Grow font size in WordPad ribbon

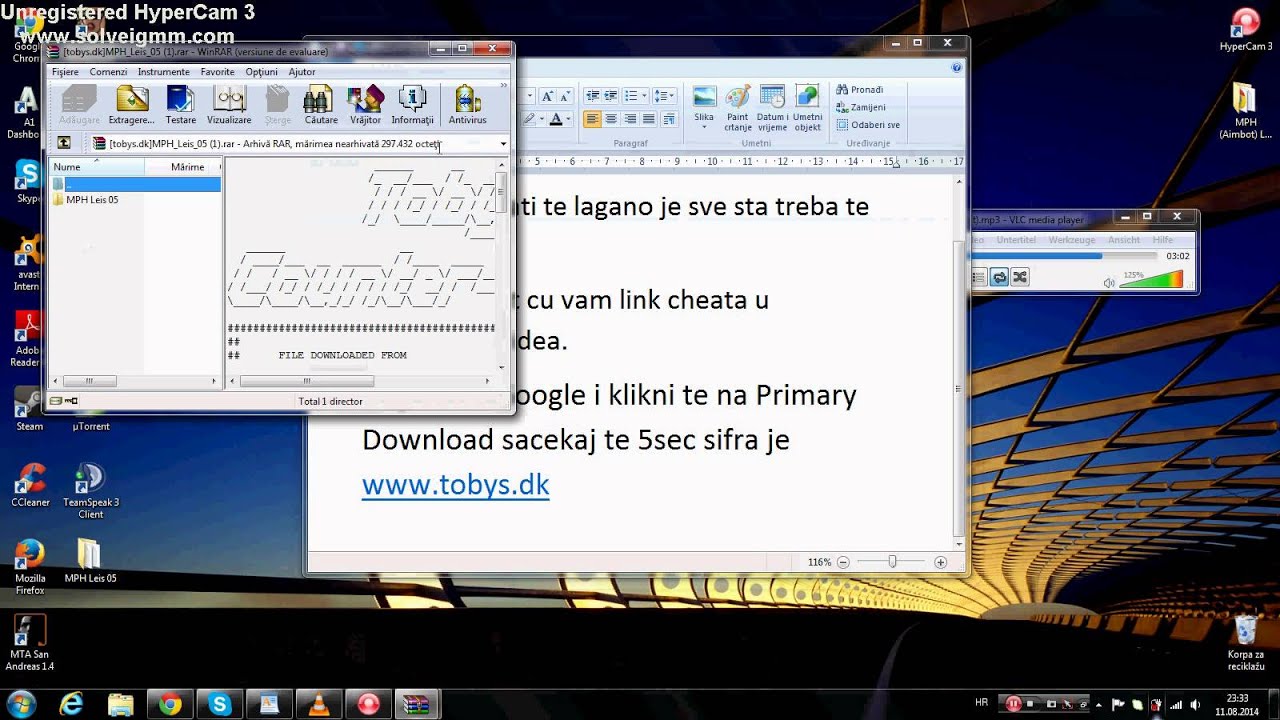coord(547,96)
